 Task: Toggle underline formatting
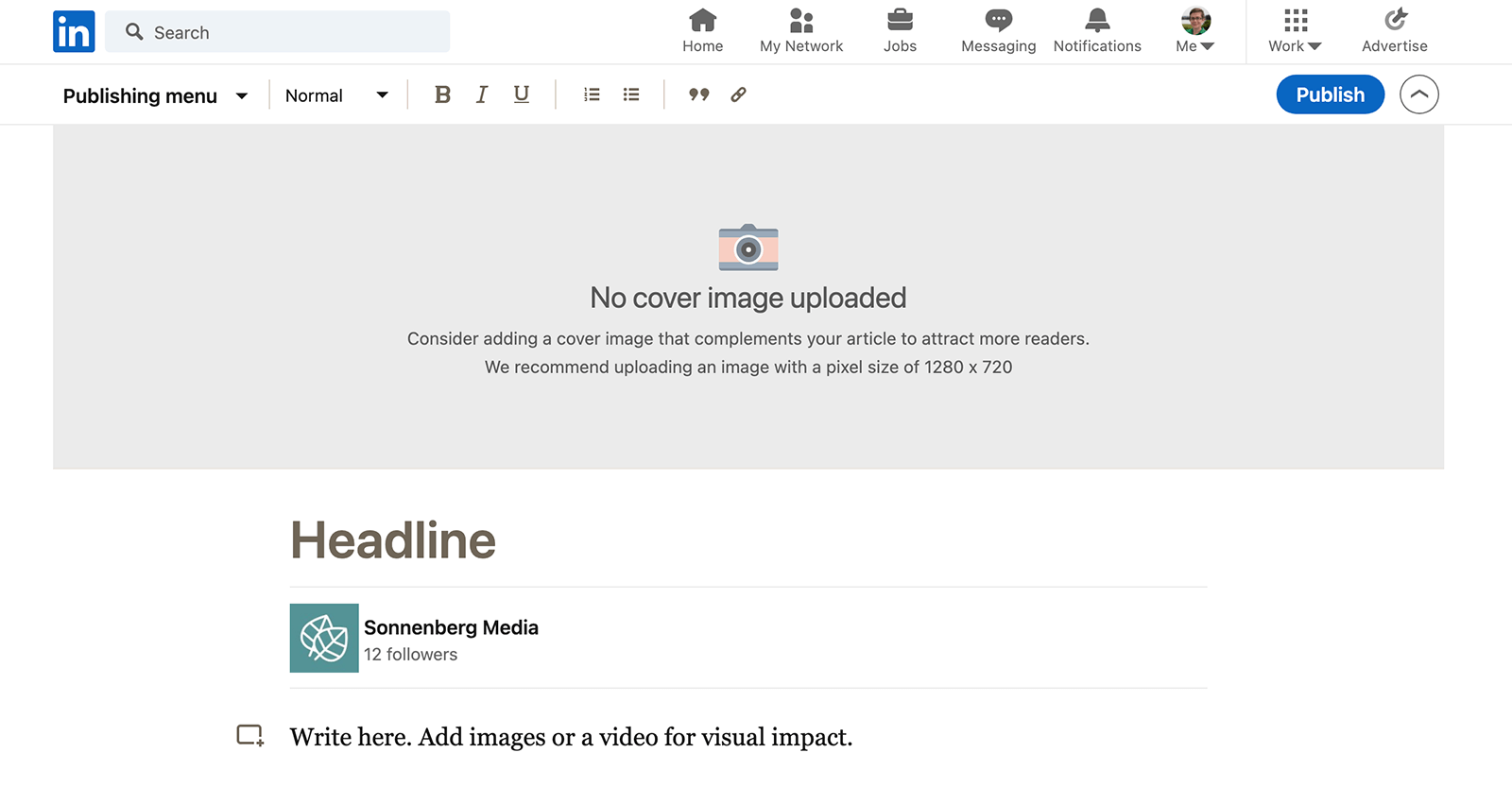click(522, 94)
